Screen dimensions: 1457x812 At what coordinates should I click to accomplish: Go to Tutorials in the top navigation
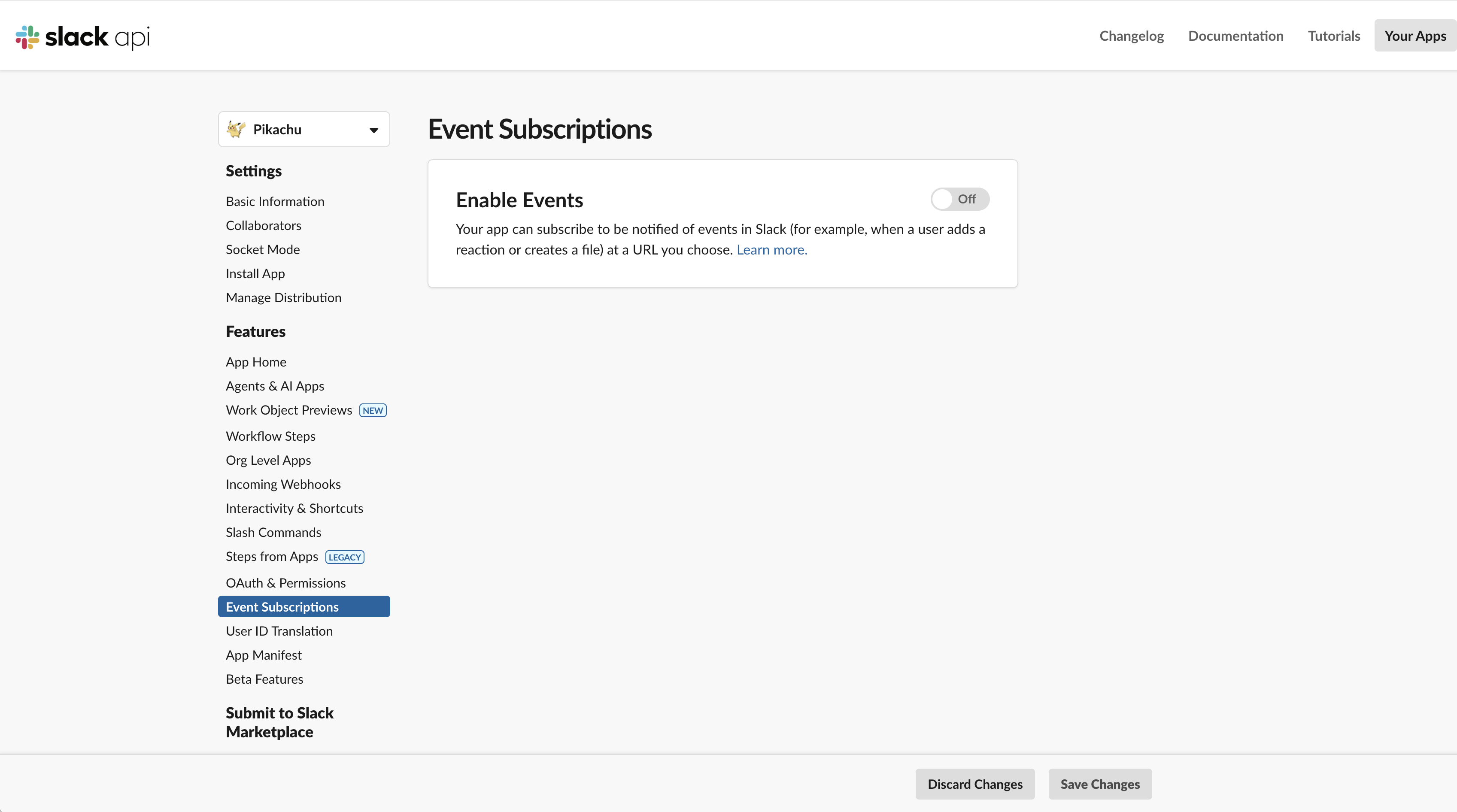pos(1334,36)
